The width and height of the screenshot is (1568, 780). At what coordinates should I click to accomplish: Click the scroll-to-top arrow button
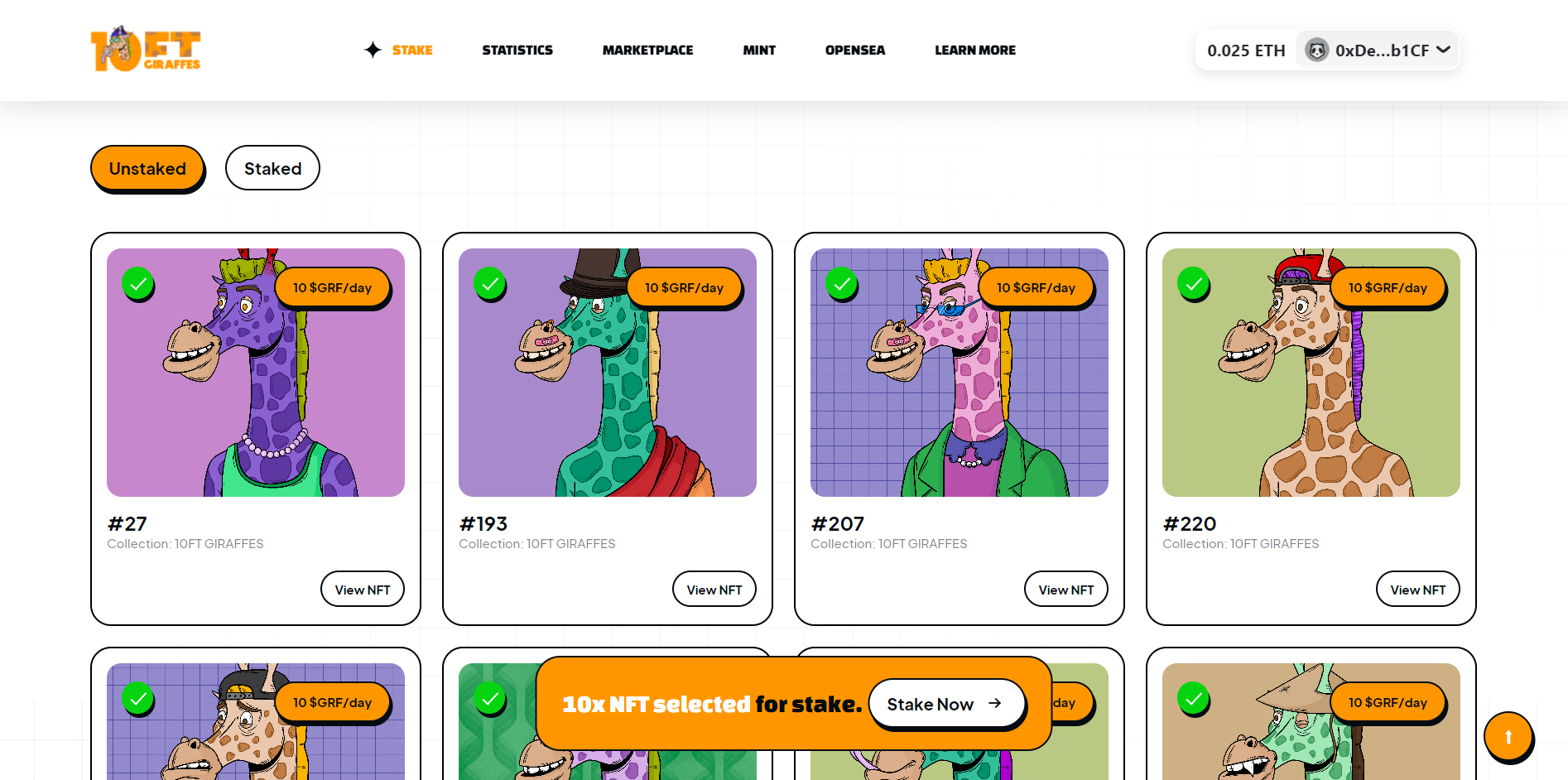tap(1508, 736)
